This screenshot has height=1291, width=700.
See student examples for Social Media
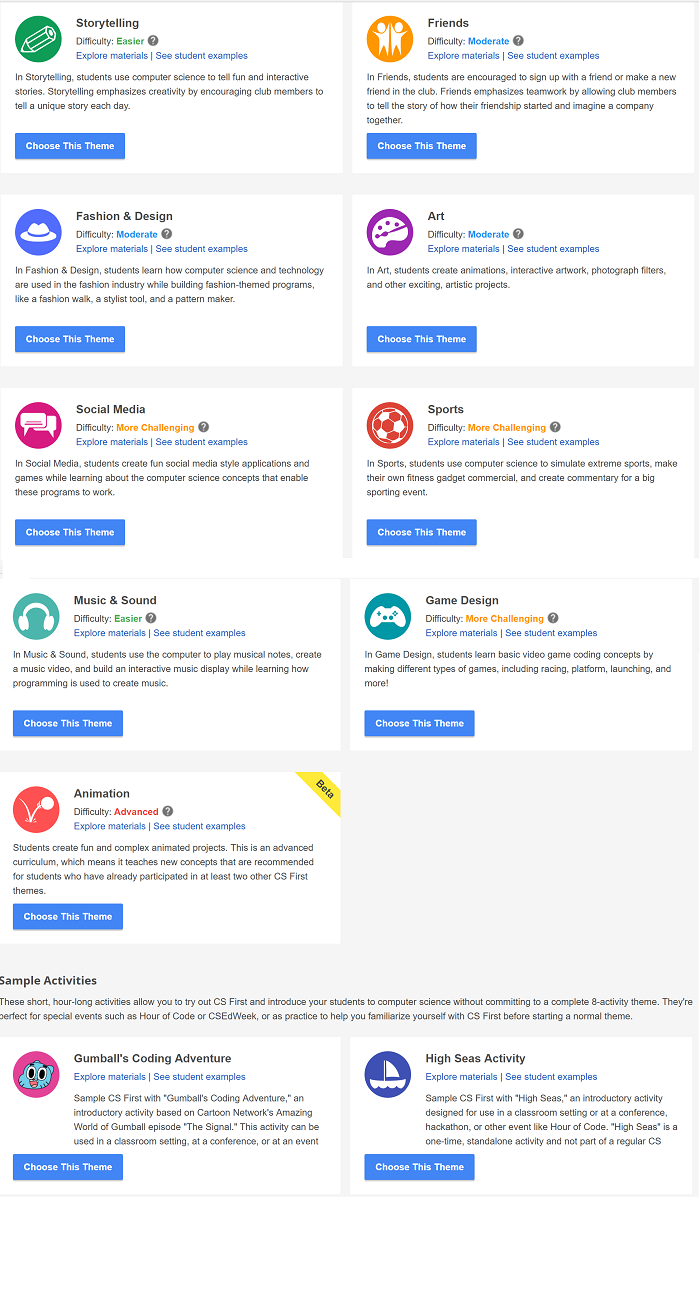coord(201,441)
